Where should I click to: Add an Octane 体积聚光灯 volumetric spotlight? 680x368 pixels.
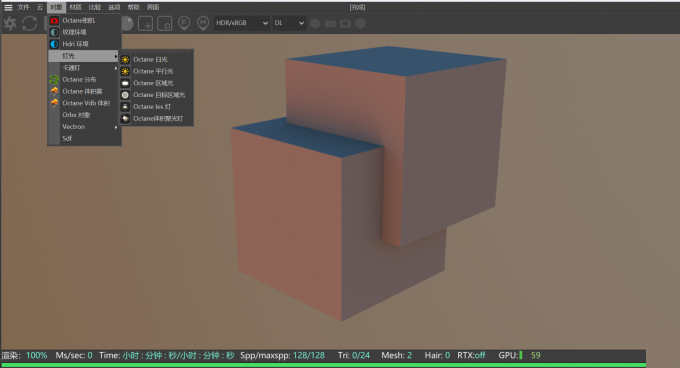pyautogui.click(x=156, y=118)
